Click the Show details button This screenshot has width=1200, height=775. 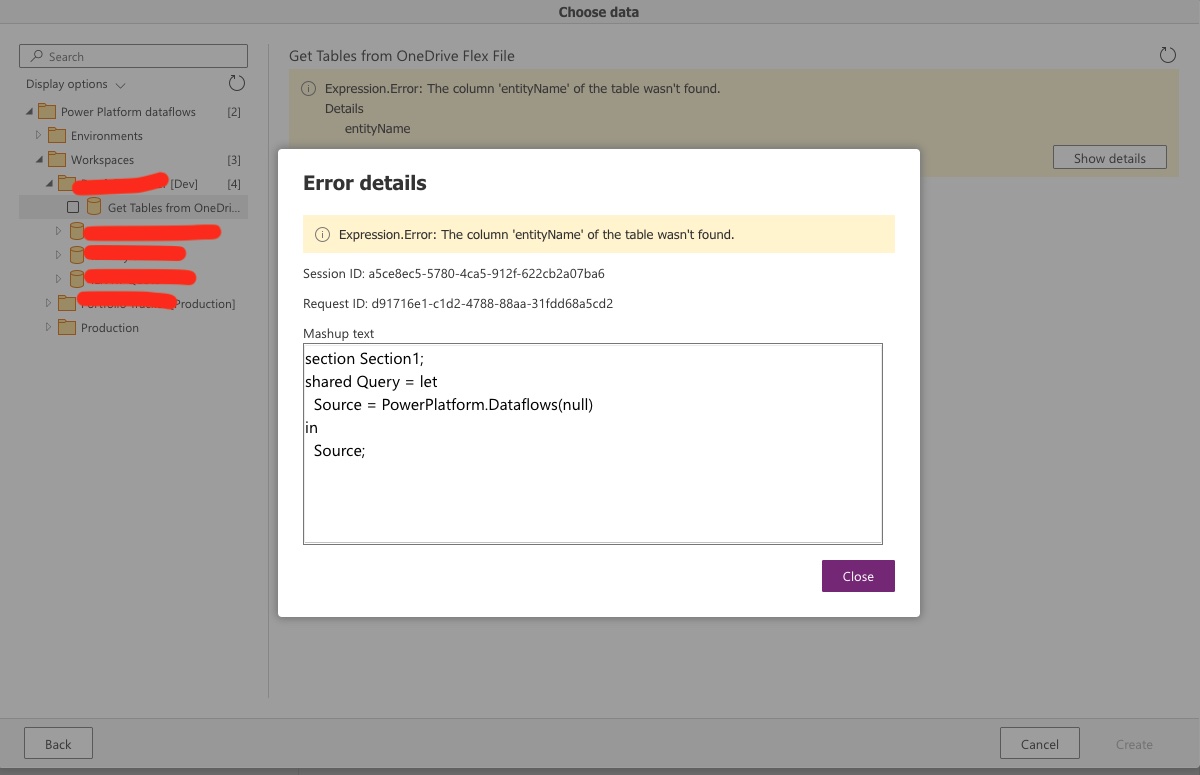click(x=1110, y=158)
